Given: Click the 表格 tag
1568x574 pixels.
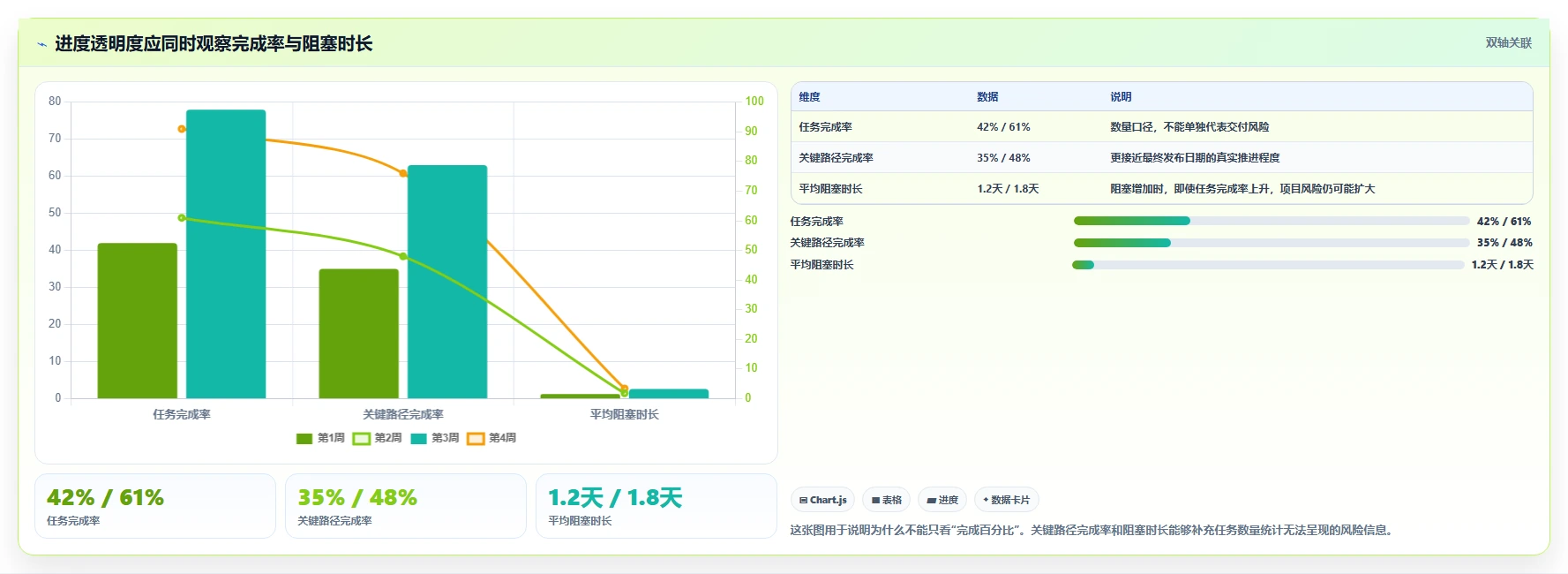Looking at the screenshot, I should (887, 500).
